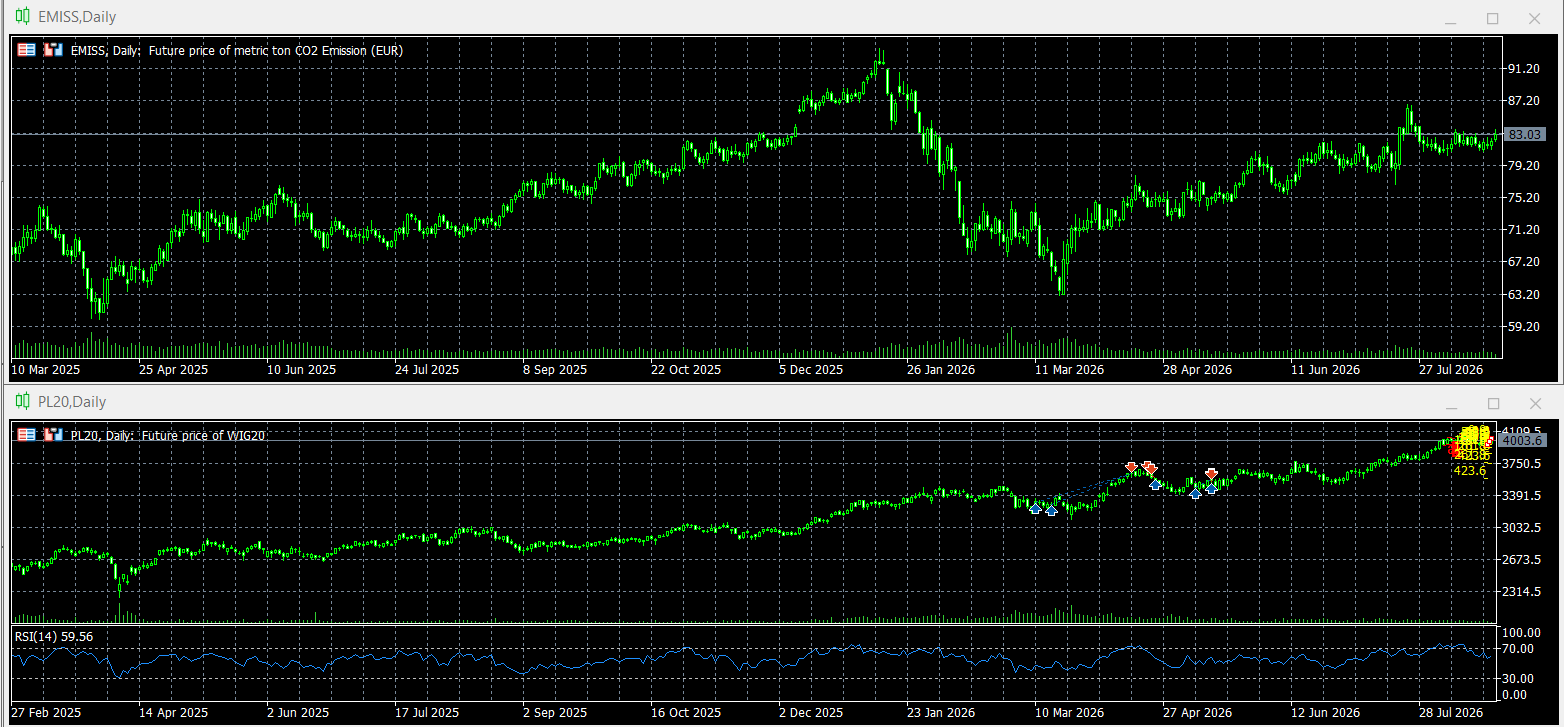Click the leftmost blue buy arrow on PL20

1035,509
